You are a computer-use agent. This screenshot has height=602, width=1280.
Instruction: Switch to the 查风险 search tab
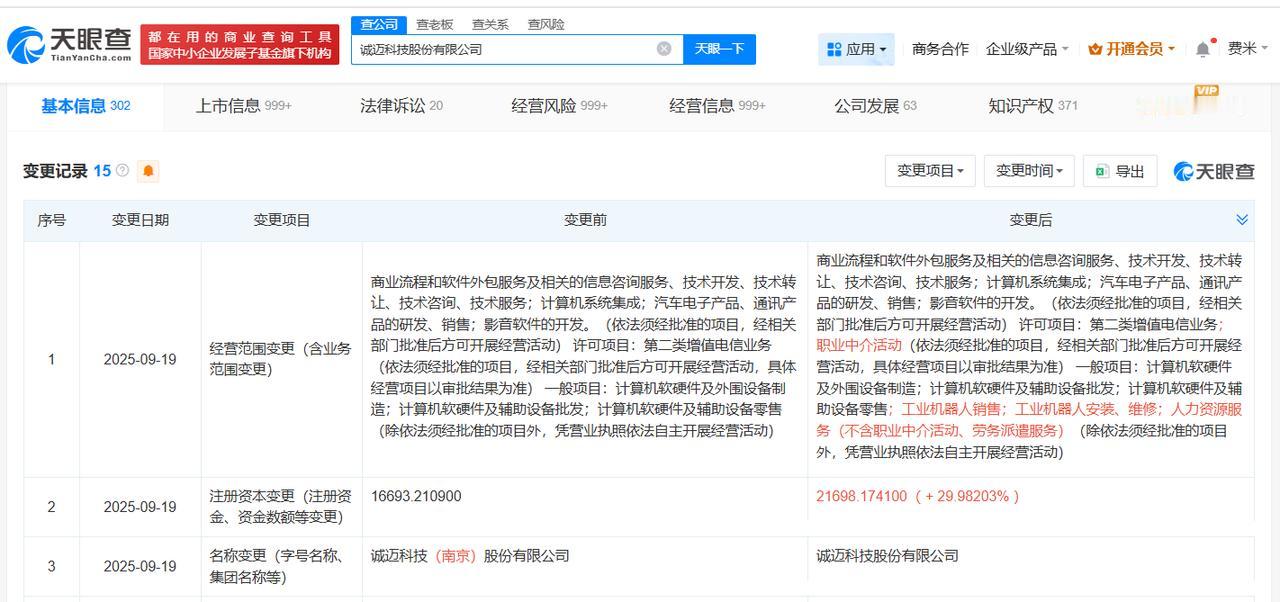pos(546,24)
